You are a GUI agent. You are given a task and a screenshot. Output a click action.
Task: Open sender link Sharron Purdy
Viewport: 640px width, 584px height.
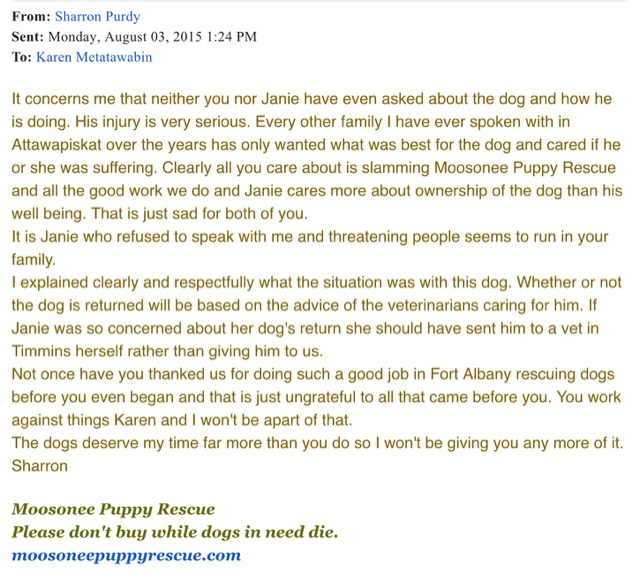pyautogui.click(x=98, y=16)
